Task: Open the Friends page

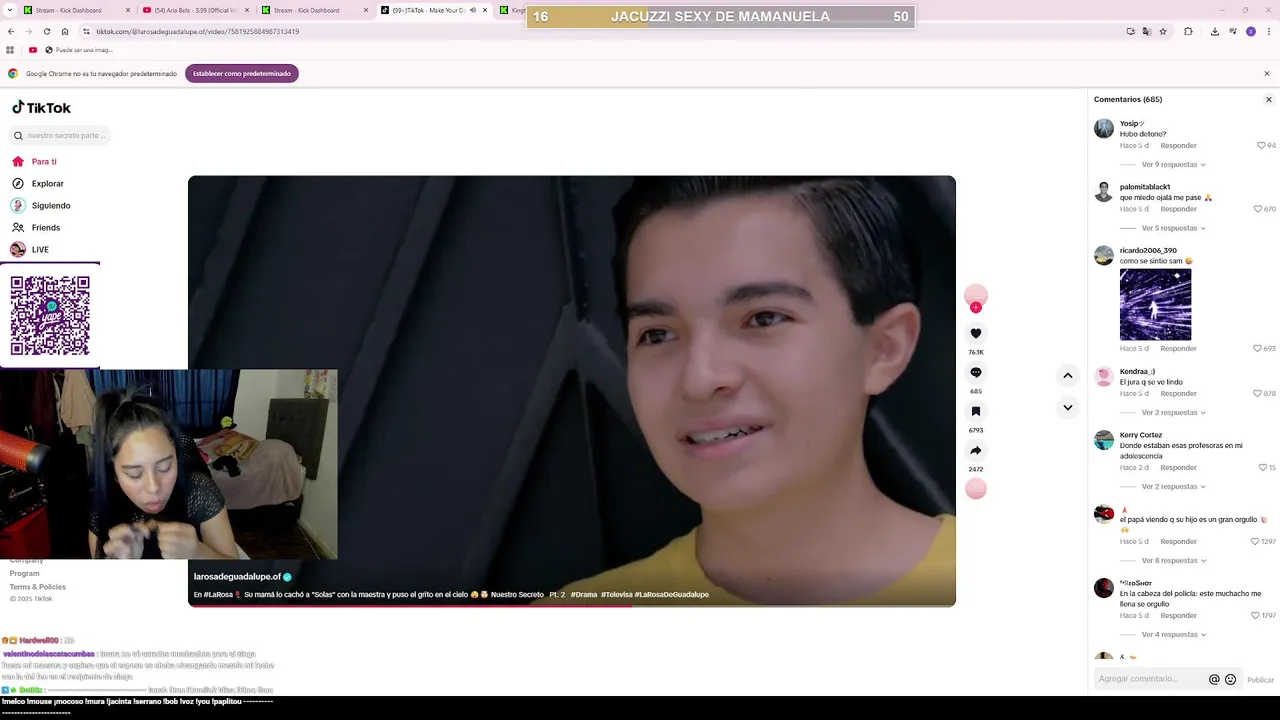Action: click(x=36, y=228)
